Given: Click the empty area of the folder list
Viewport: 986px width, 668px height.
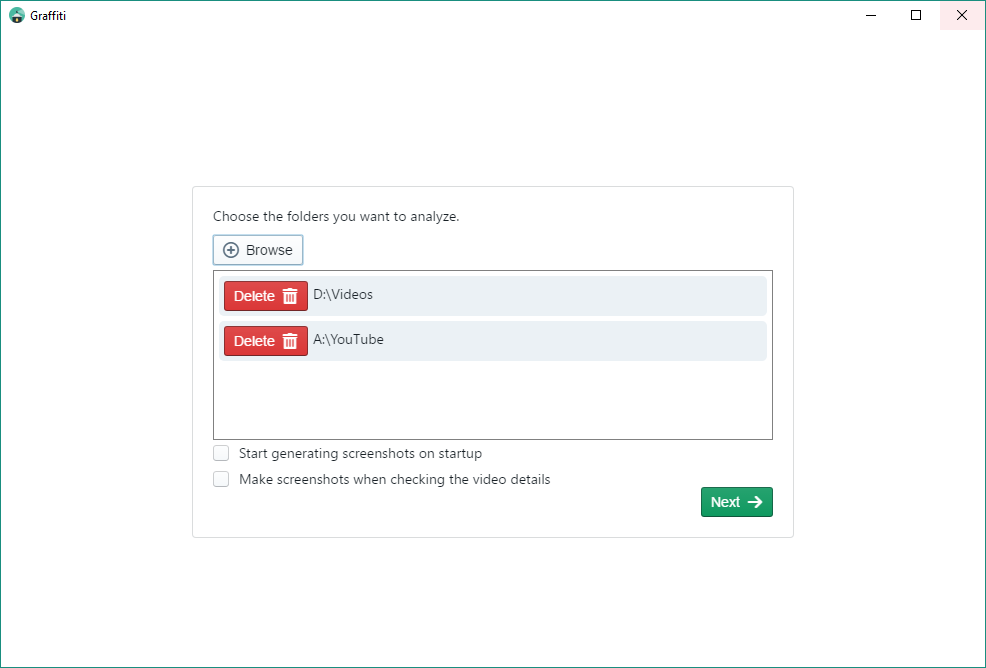Looking at the screenshot, I should pos(492,400).
